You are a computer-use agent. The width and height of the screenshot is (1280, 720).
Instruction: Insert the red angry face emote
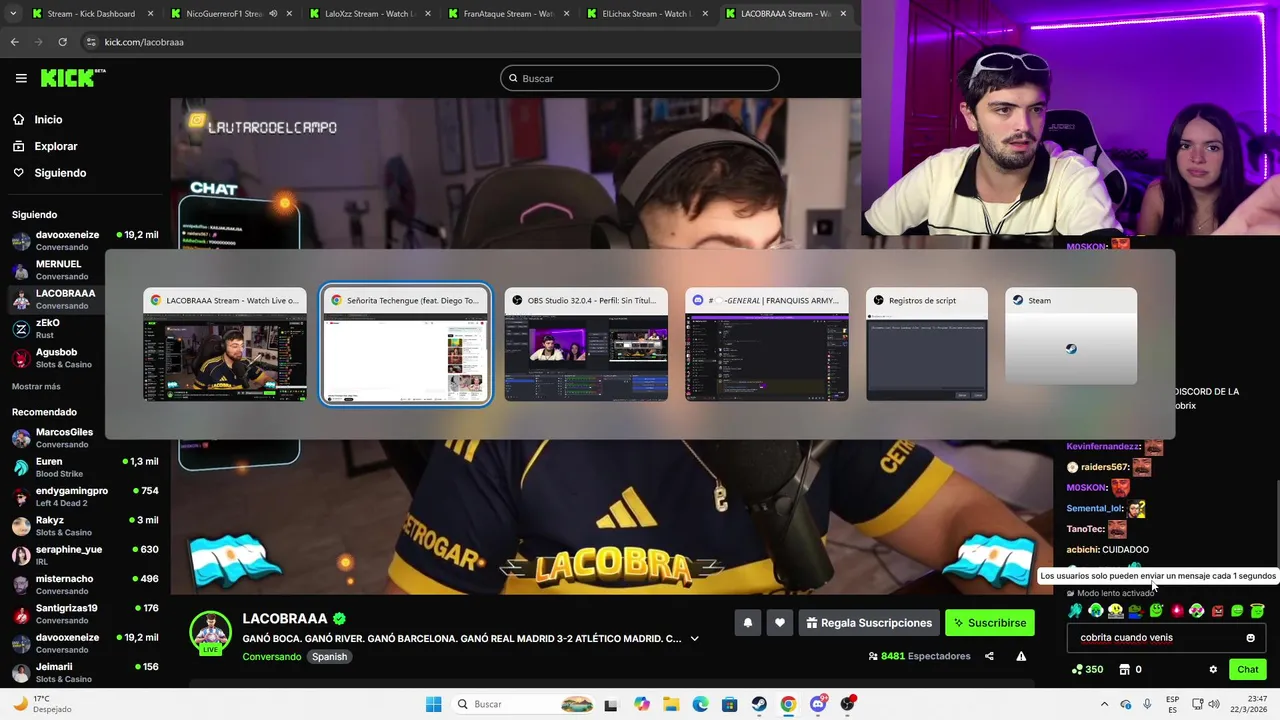[1217, 610]
